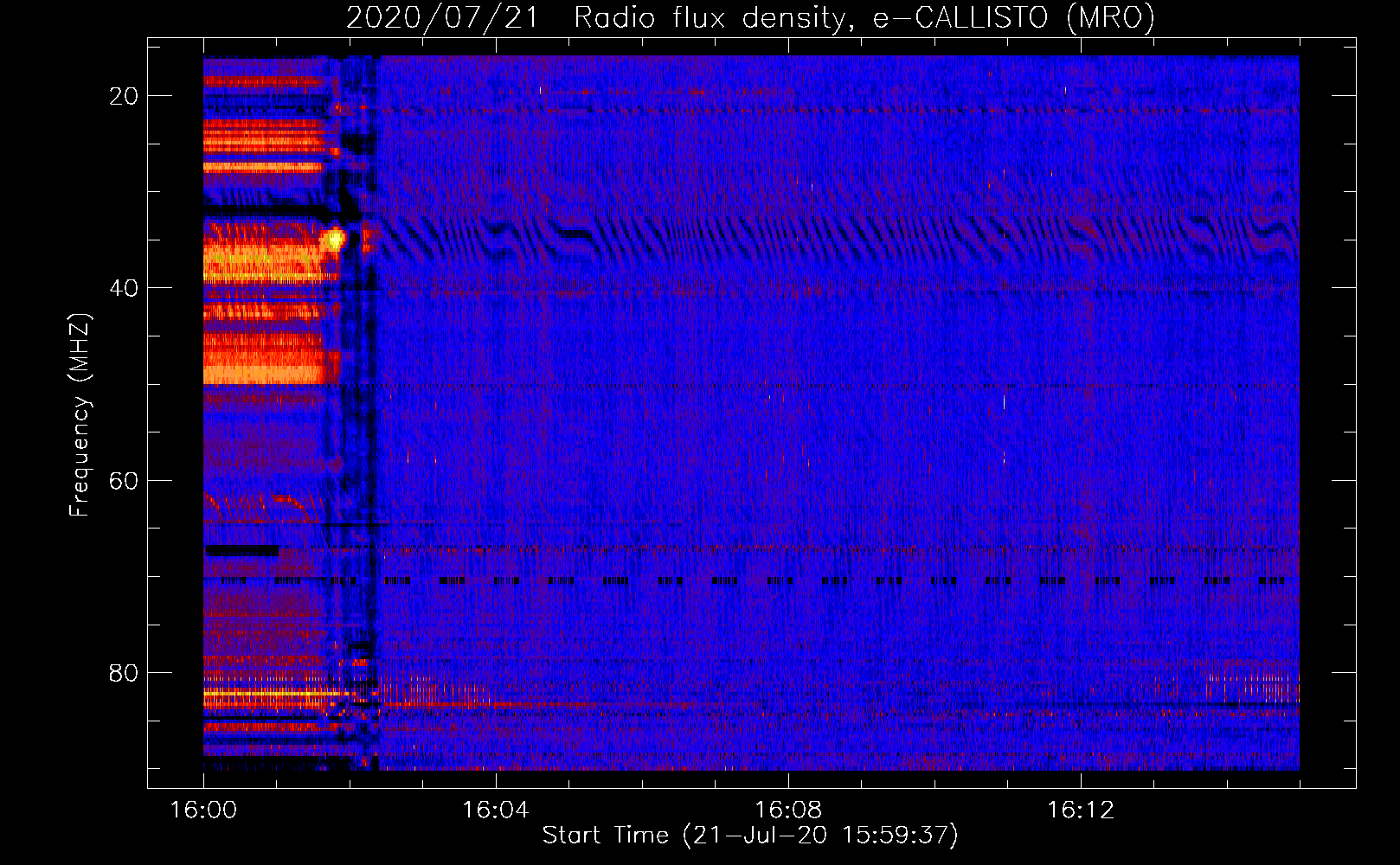Viewport: 1400px width, 865px height.
Task: Click the '16:04' time tick label
Action: point(495,811)
